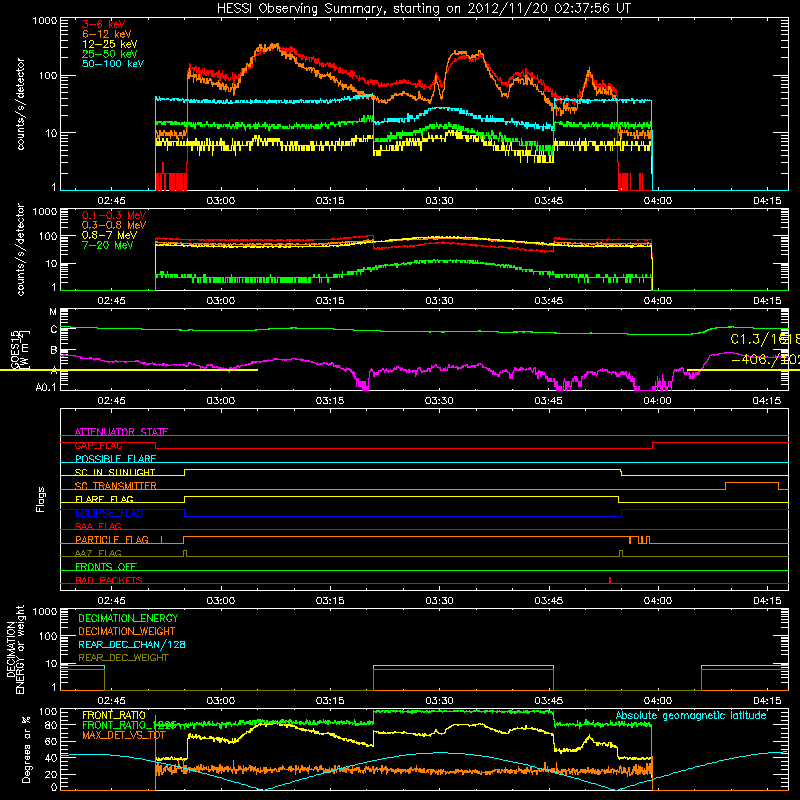Click the SC_TRANSMITTER flag label

tap(115, 486)
